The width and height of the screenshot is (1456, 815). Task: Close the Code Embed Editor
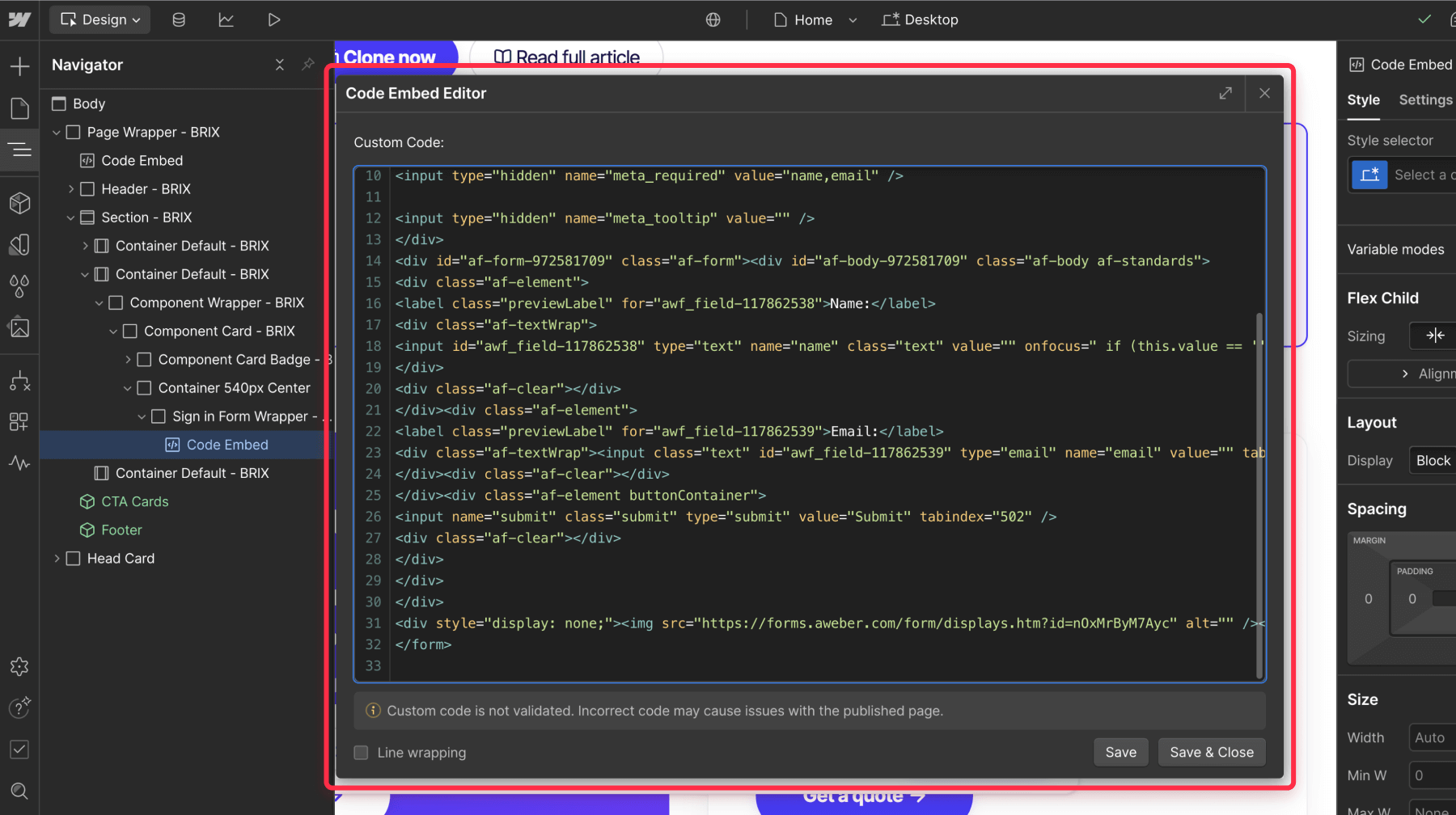click(1264, 93)
